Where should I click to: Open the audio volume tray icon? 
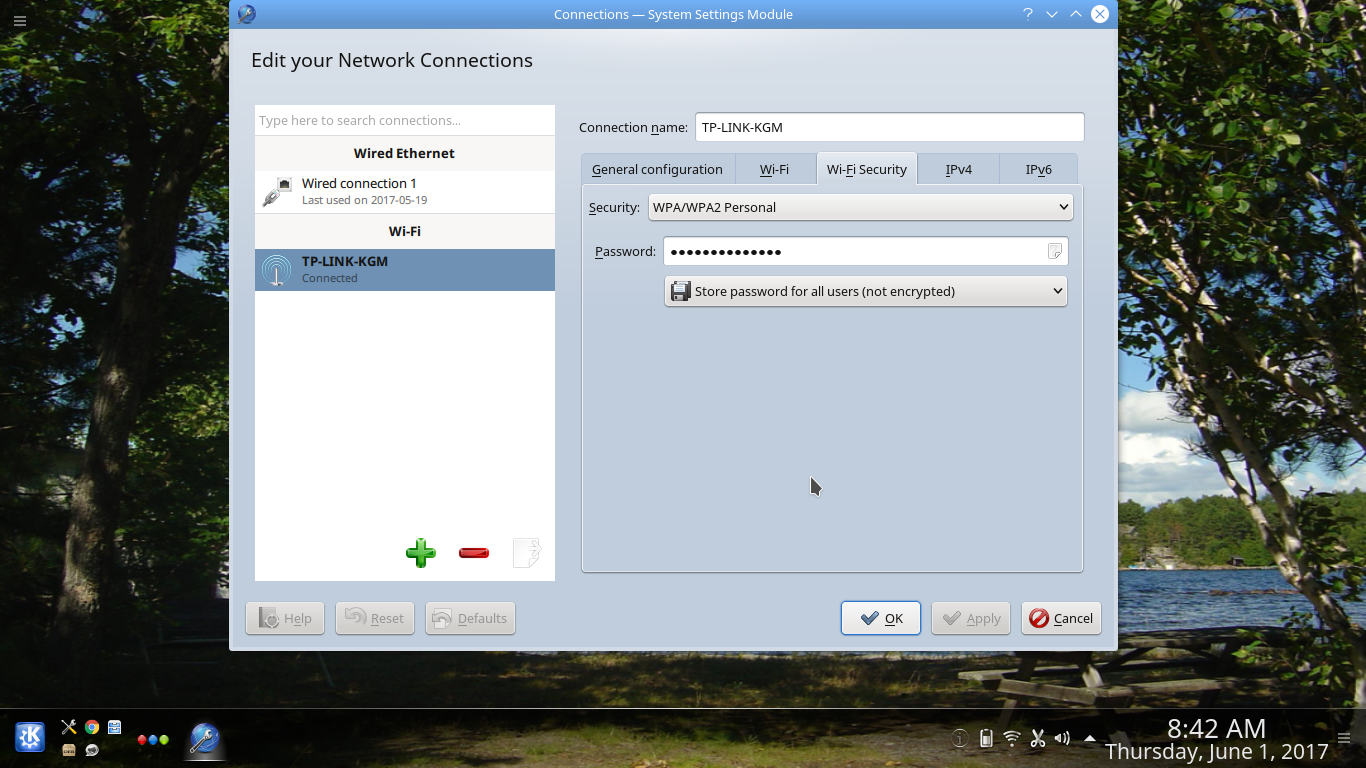[x=1062, y=738]
